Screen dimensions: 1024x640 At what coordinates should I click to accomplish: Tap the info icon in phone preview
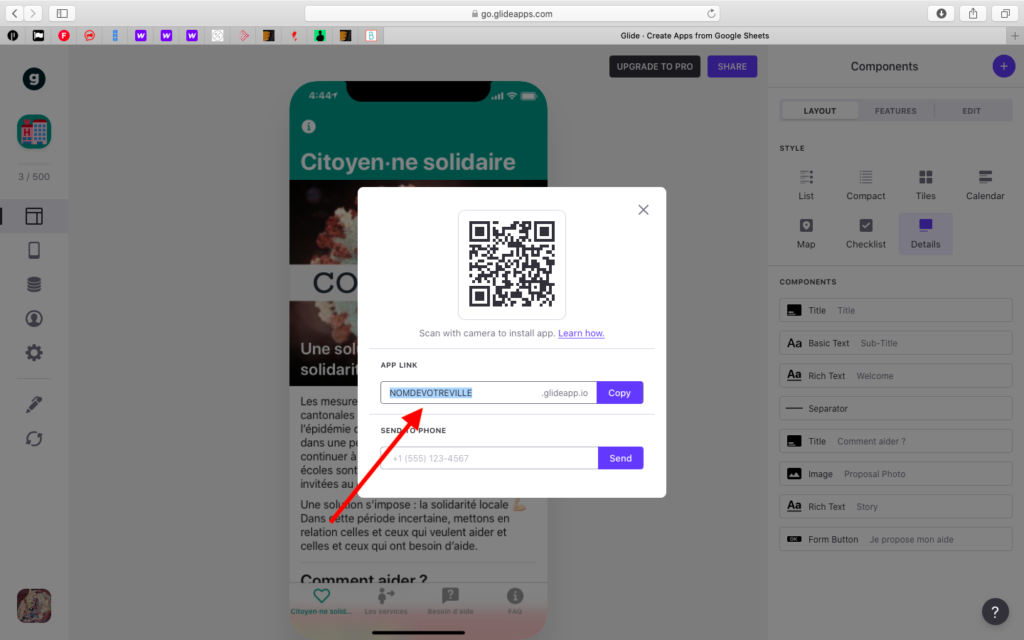[309, 127]
